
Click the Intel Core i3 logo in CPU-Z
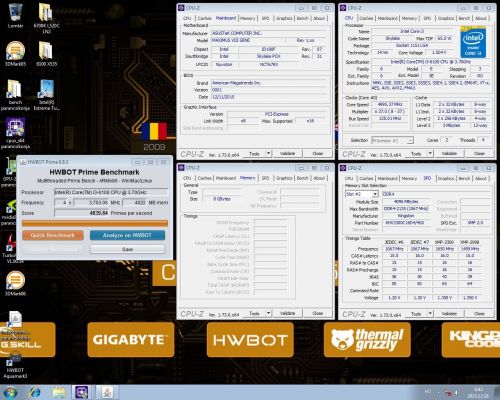click(x=473, y=43)
